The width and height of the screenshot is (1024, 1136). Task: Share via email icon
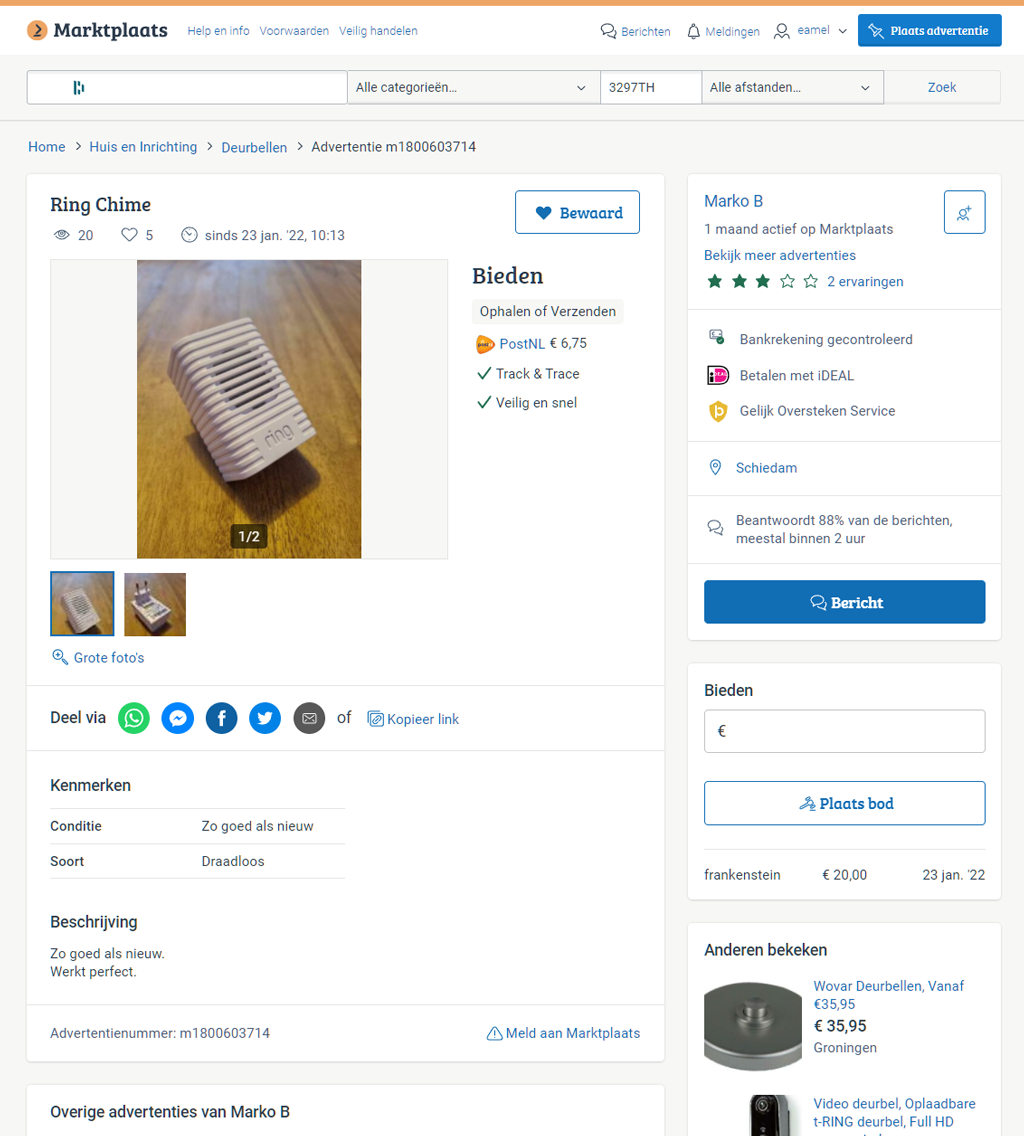(x=309, y=719)
